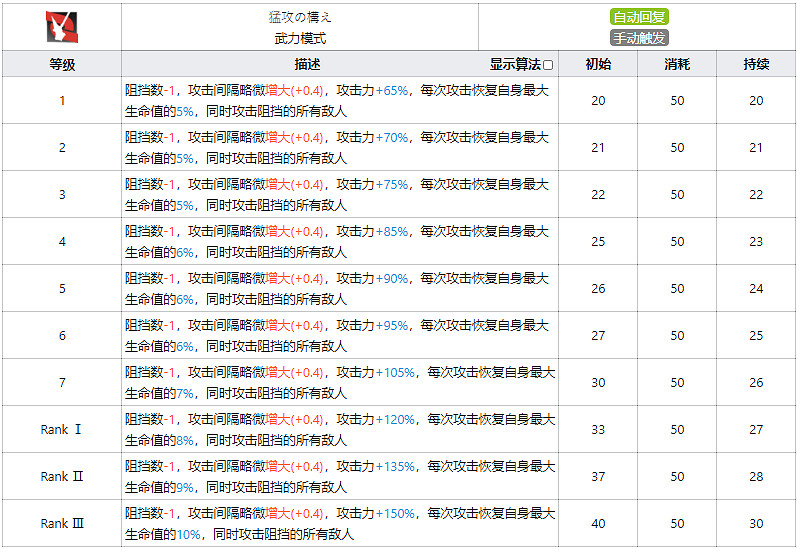Select the 初始 column header
This screenshot has width=801, height=552.
click(598, 64)
